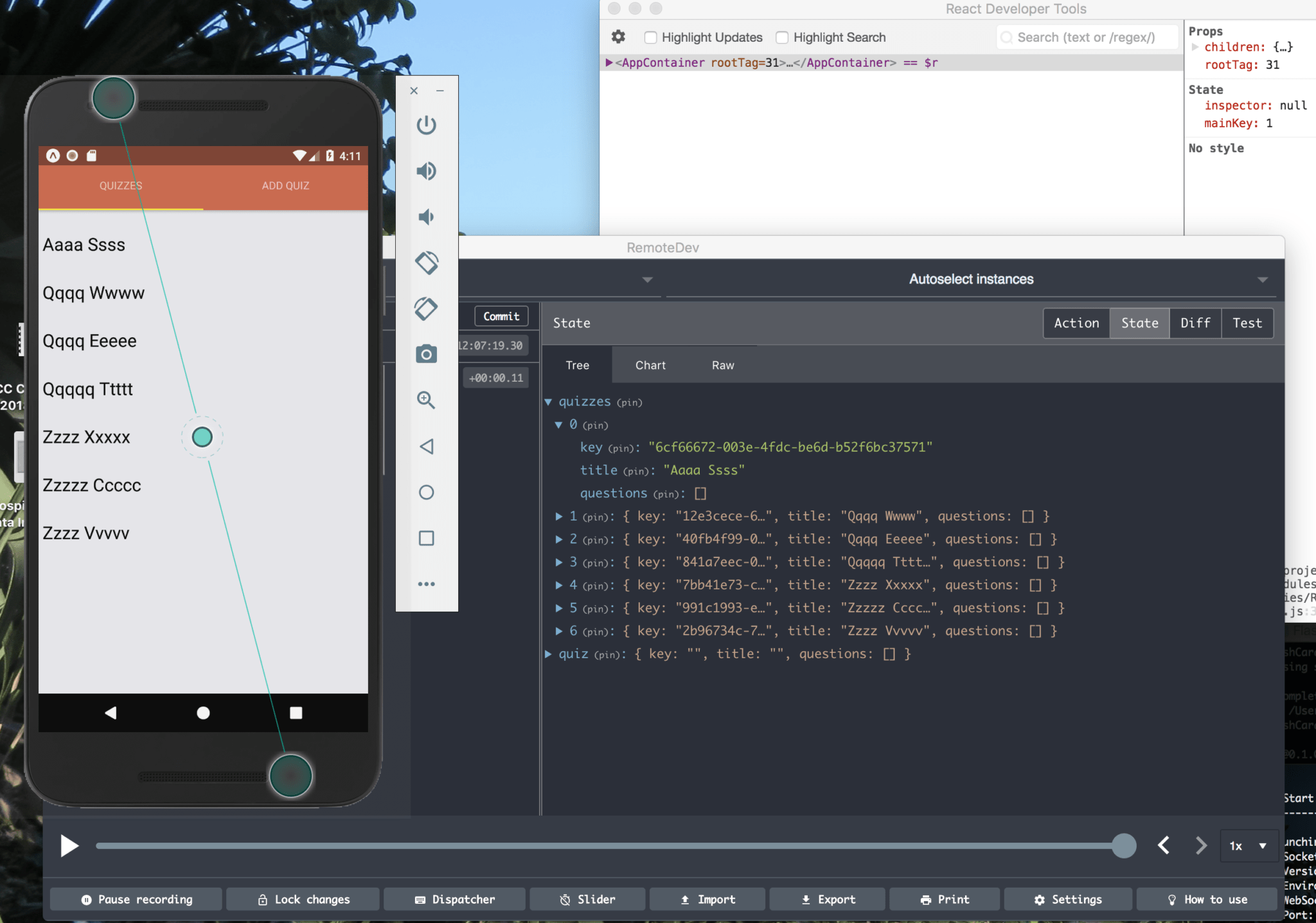Image resolution: width=1316 pixels, height=923 pixels.
Task: Expand quizzes item 6 Zzzz Vvvvv
Action: click(x=559, y=631)
